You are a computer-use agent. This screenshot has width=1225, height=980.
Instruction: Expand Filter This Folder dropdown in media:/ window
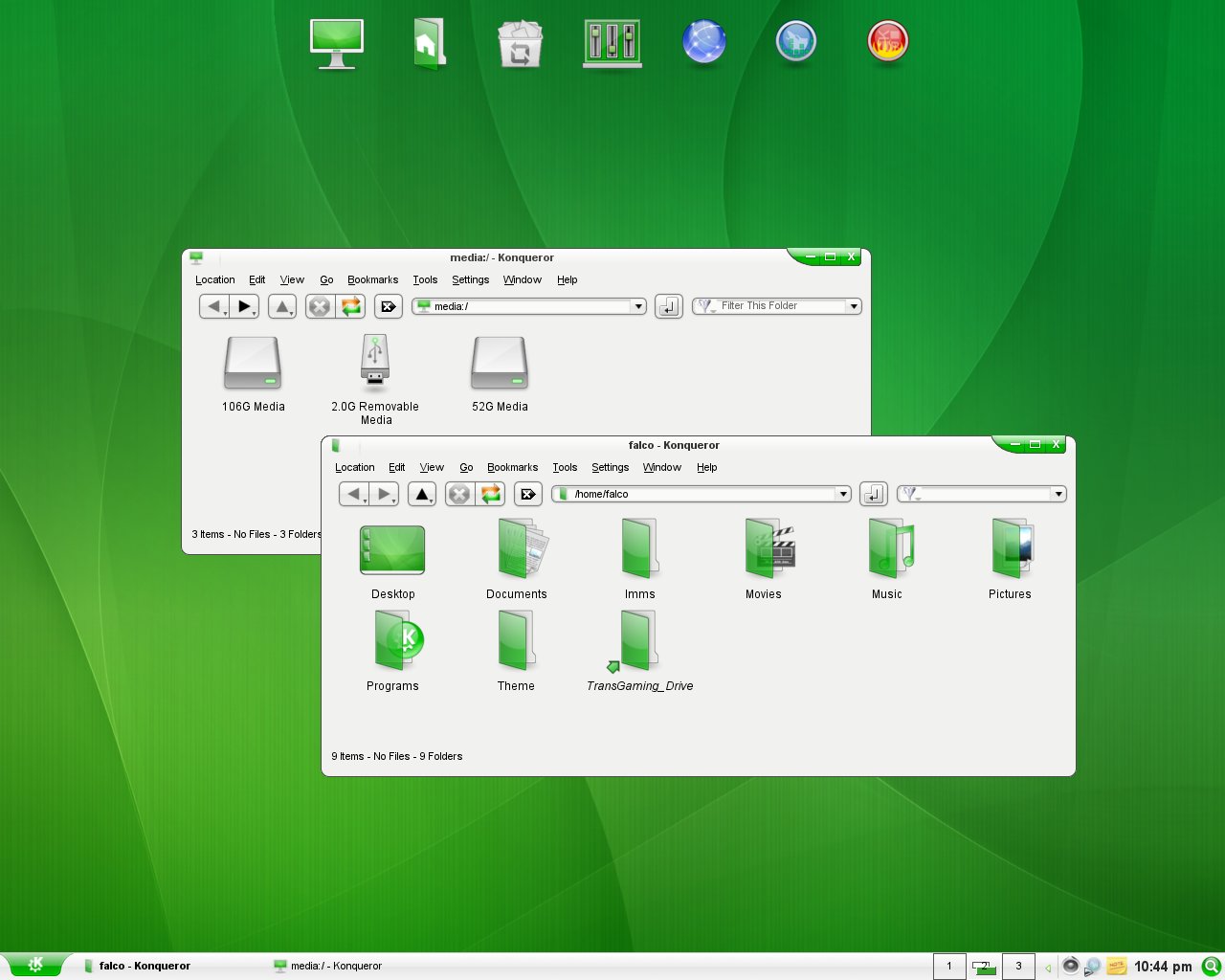point(854,306)
